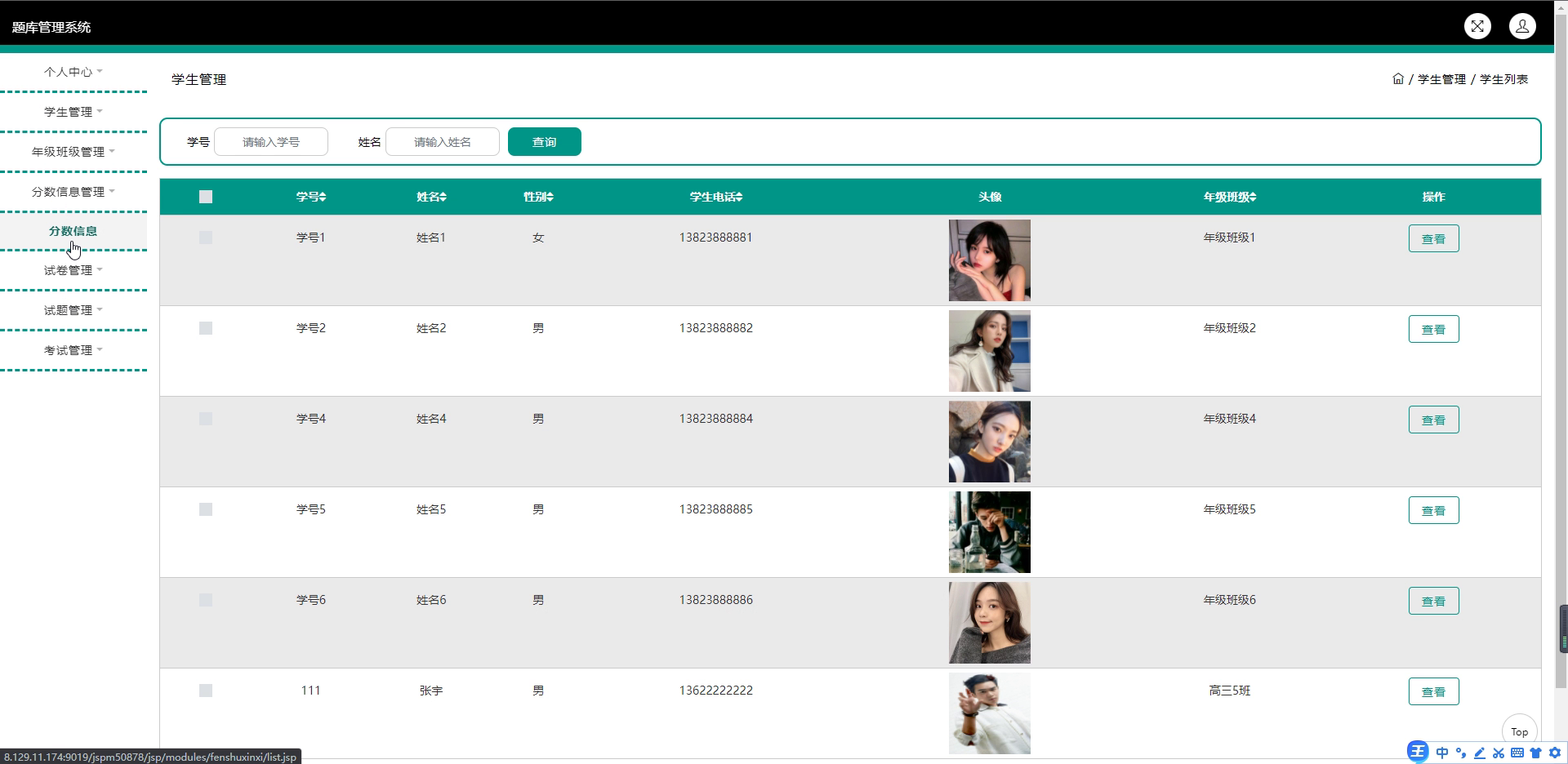Click phone number 13622222222
Viewport: 1568px width, 764px height.
click(x=715, y=691)
